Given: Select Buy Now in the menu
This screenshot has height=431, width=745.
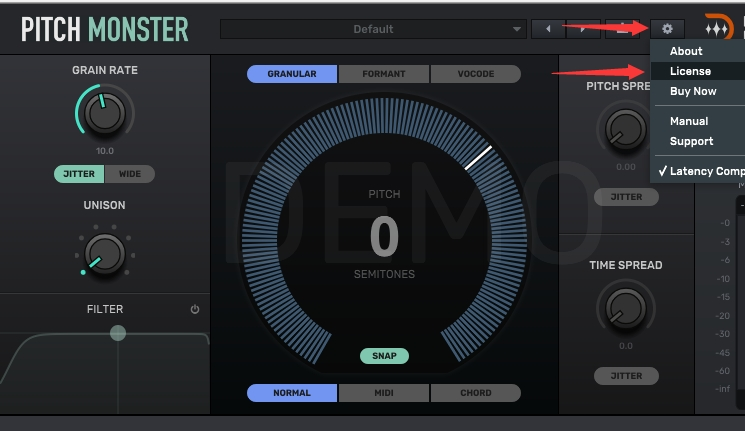Looking at the screenshot, I should point(693,91).
